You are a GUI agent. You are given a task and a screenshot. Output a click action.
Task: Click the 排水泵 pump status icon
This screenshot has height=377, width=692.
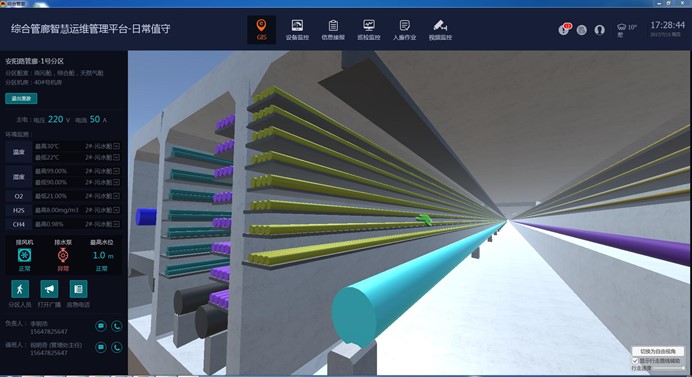pos(63,255)
